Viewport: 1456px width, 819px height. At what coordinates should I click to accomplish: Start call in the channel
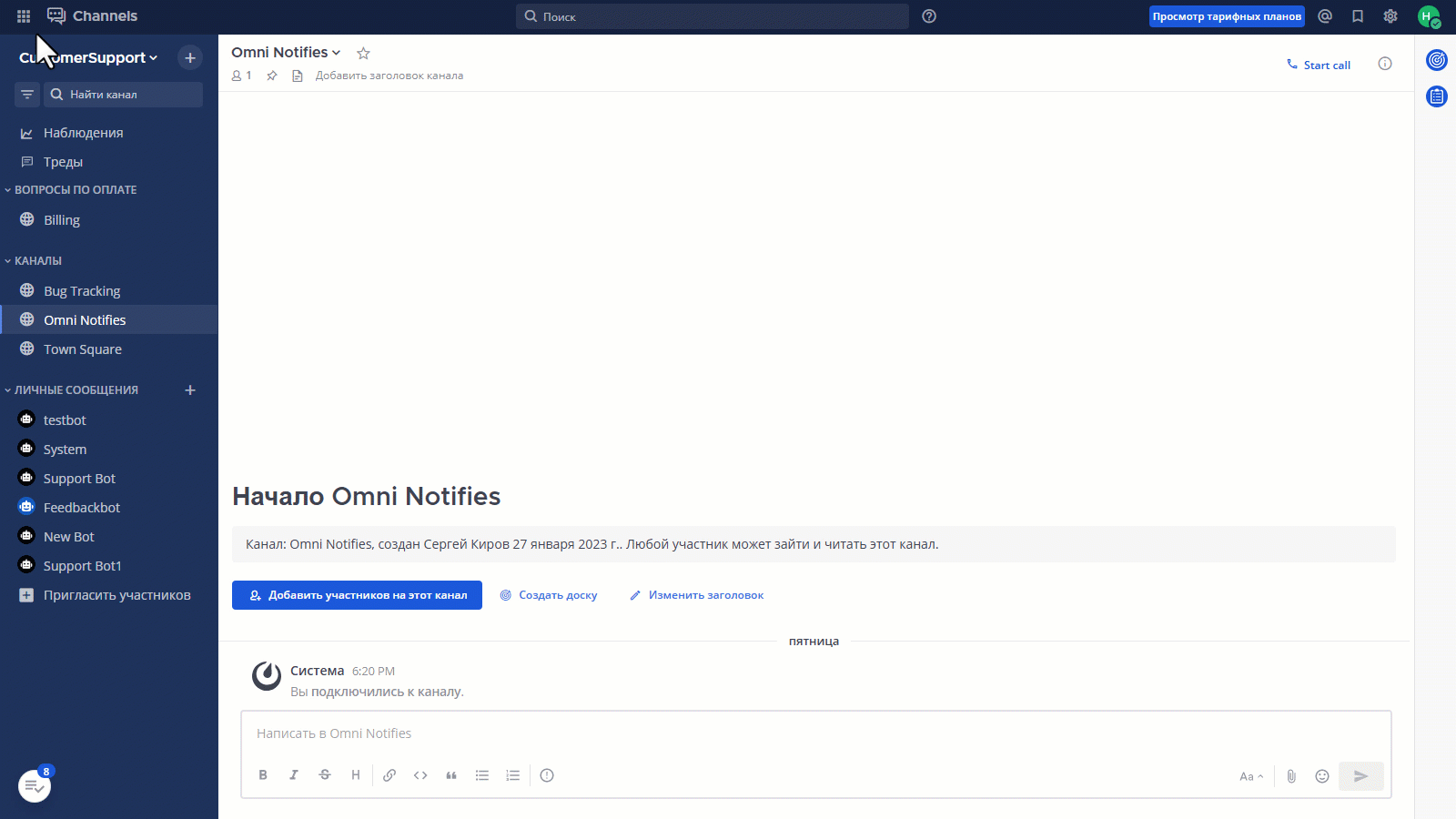(1318, 65)
